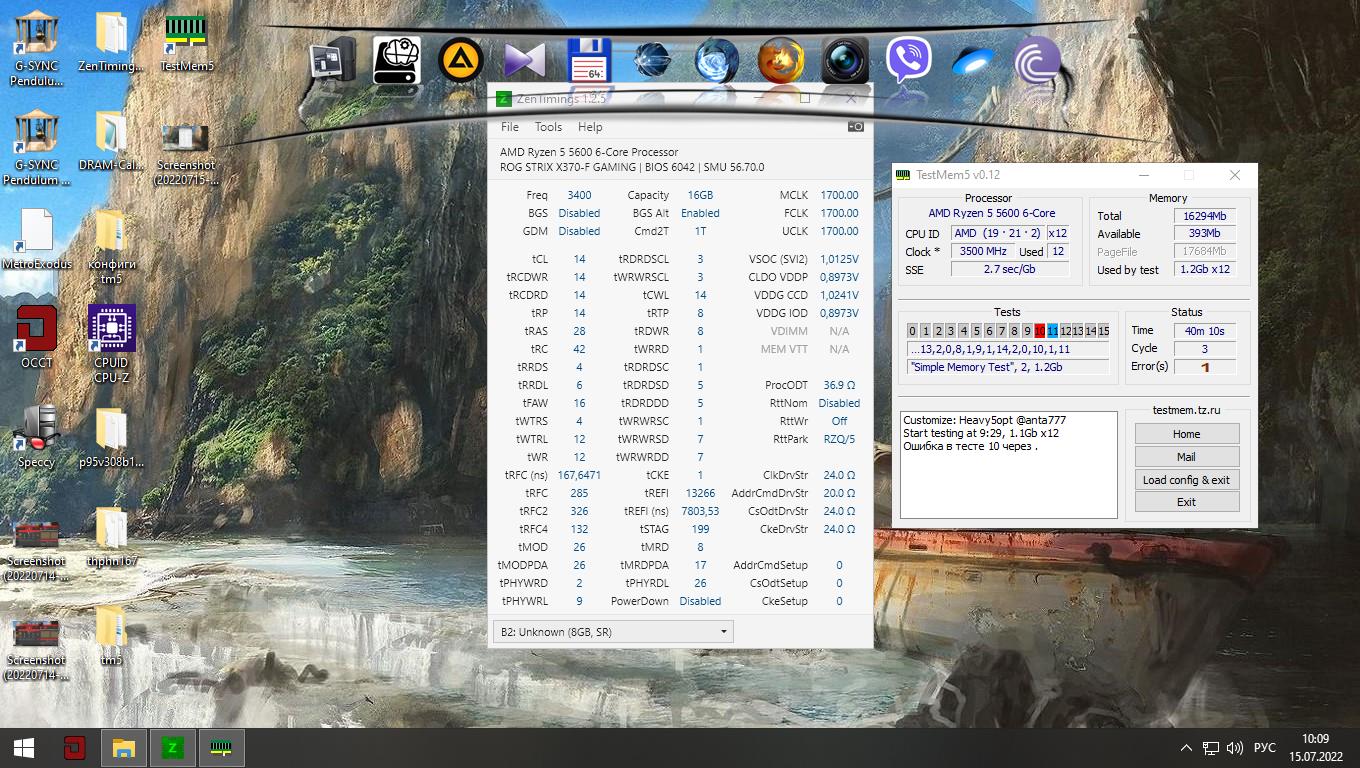Open the Windows Start menu

tap(24, 748)
